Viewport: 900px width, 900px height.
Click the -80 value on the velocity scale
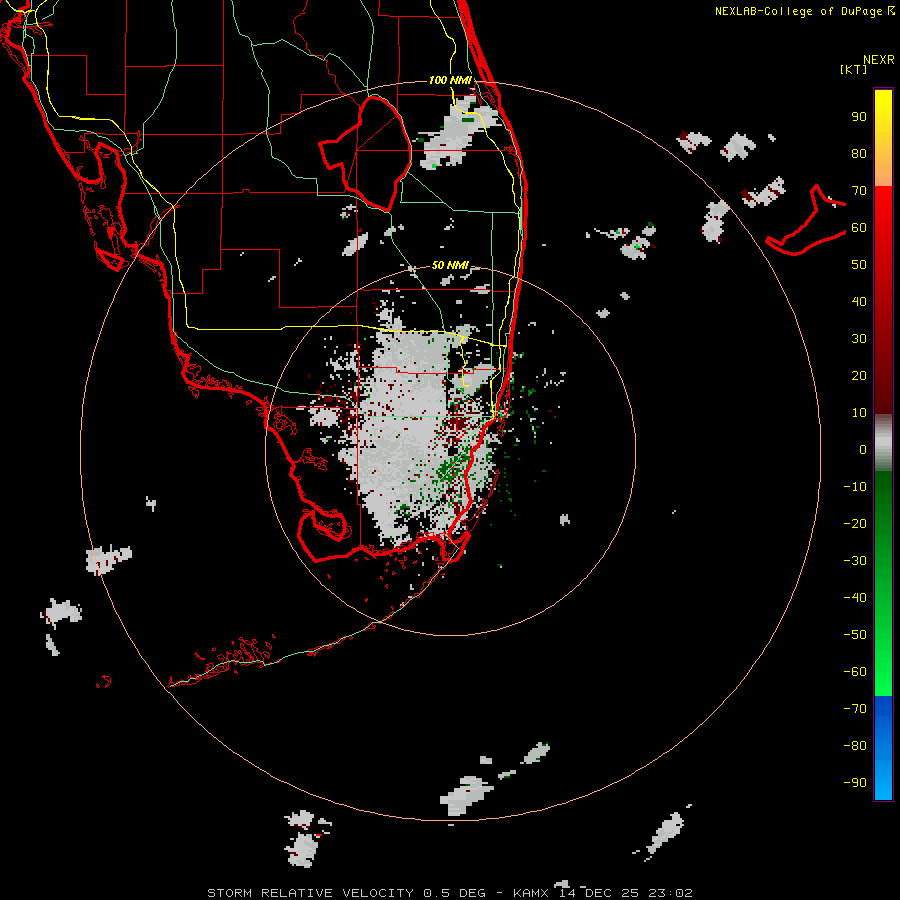tap(855, 746)
